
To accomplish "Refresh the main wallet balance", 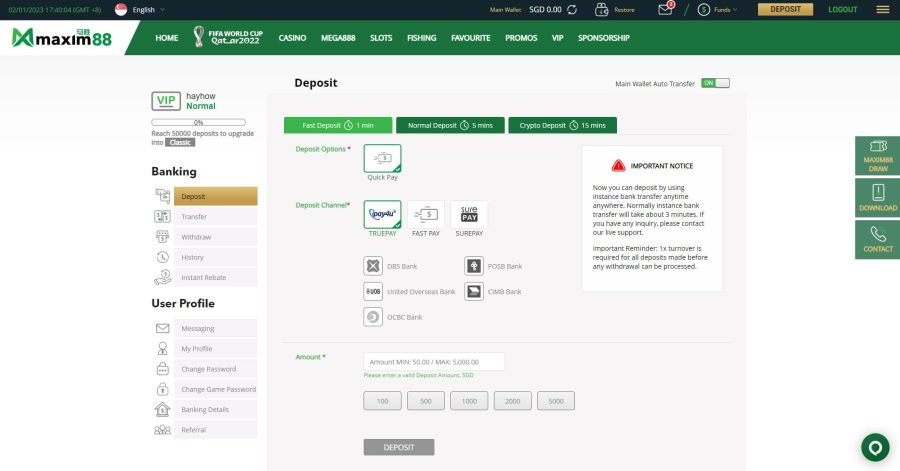I will 572,10.
